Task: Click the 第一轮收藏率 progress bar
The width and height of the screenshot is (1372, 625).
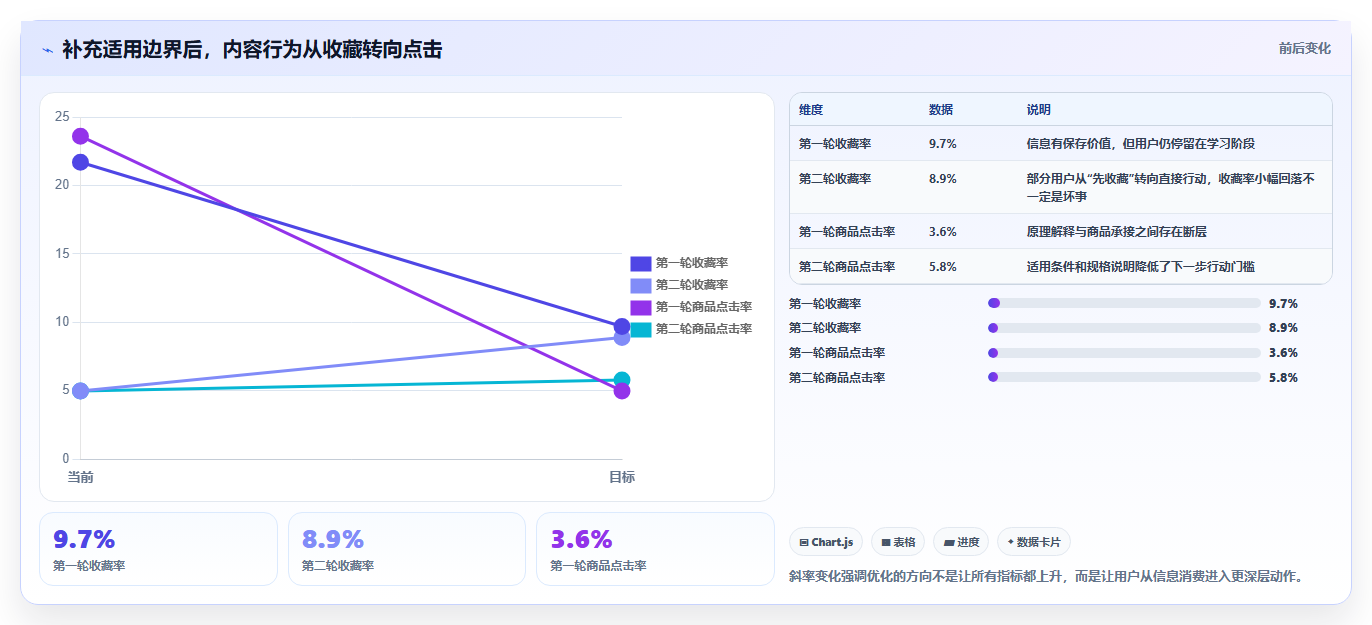Action: click(x=1124, y=303)
